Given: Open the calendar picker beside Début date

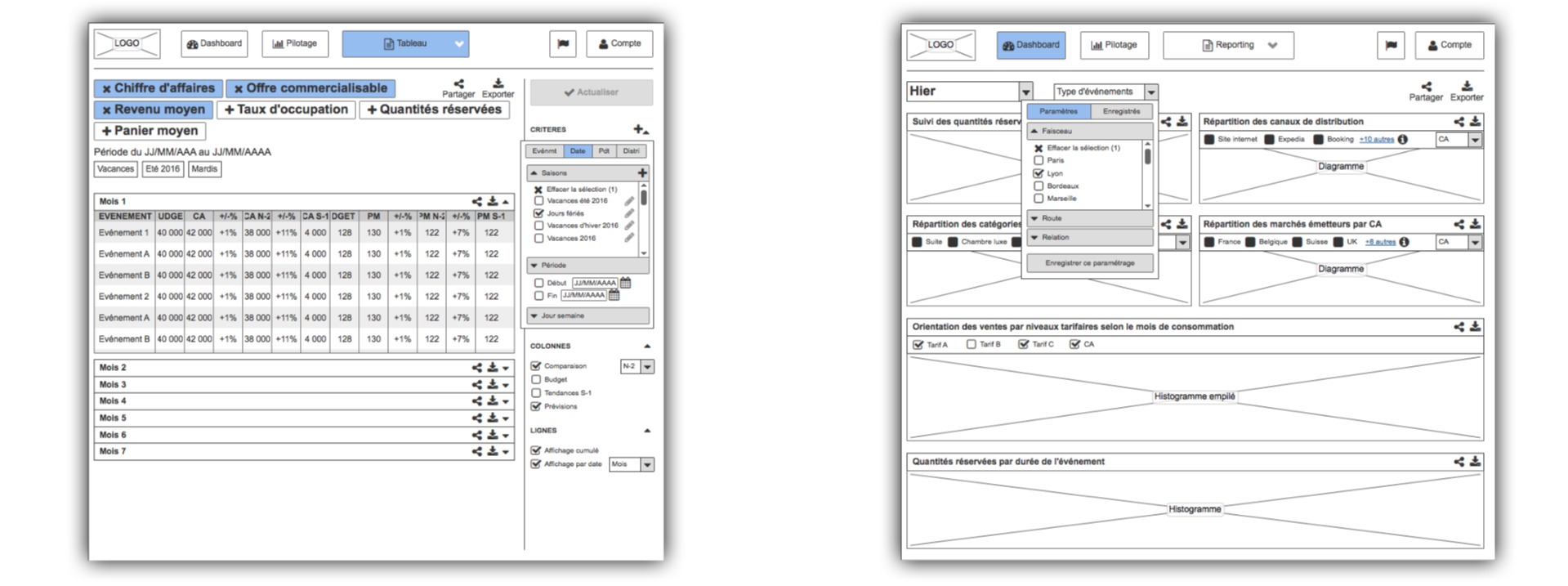Looking at the screenshot, I should pos(626,283).
